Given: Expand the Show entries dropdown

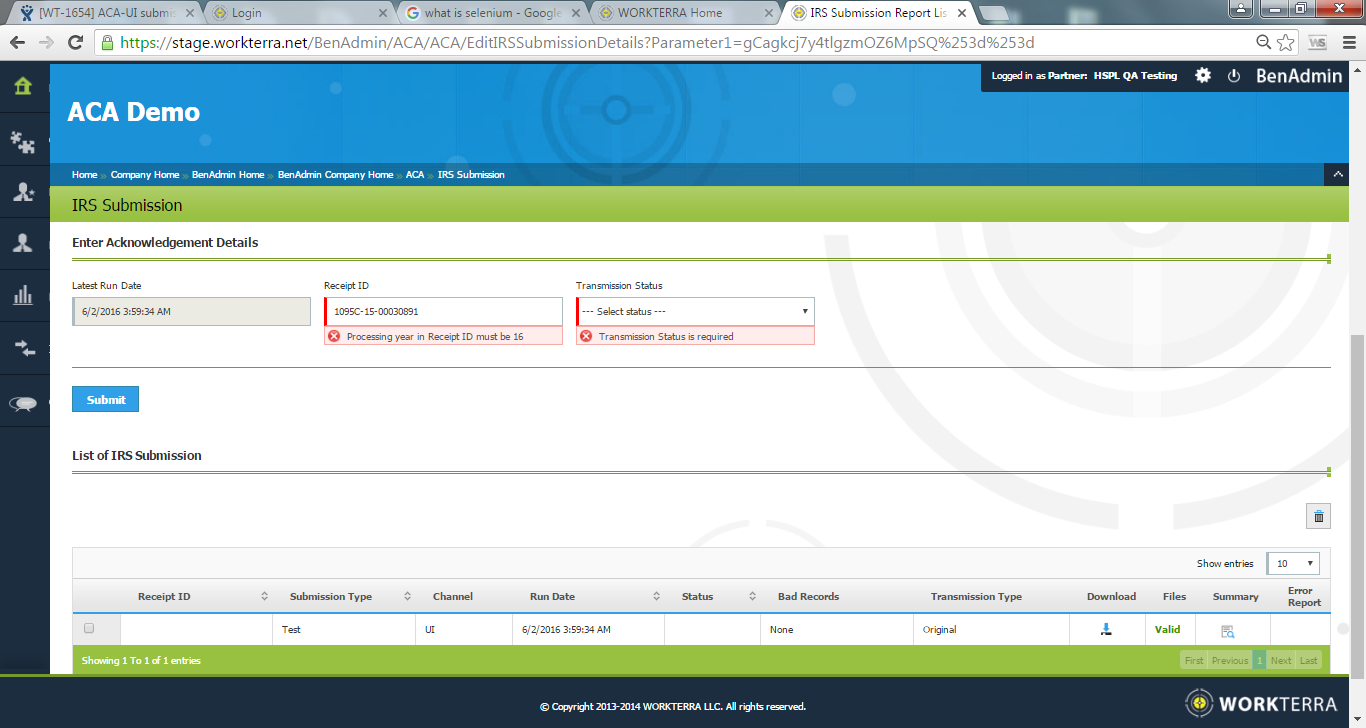Looking at the screenshot, I should pos(1293,563).
